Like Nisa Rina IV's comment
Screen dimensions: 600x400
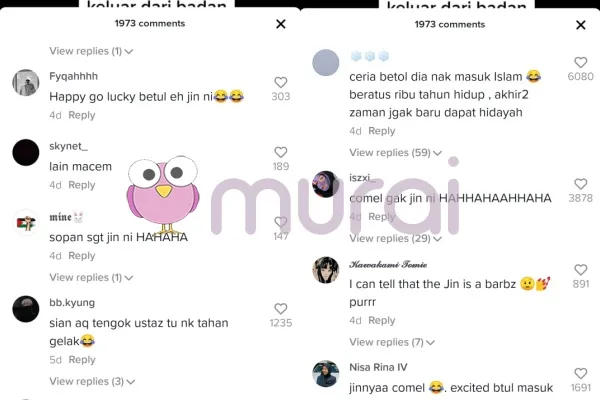pos(580,374)
